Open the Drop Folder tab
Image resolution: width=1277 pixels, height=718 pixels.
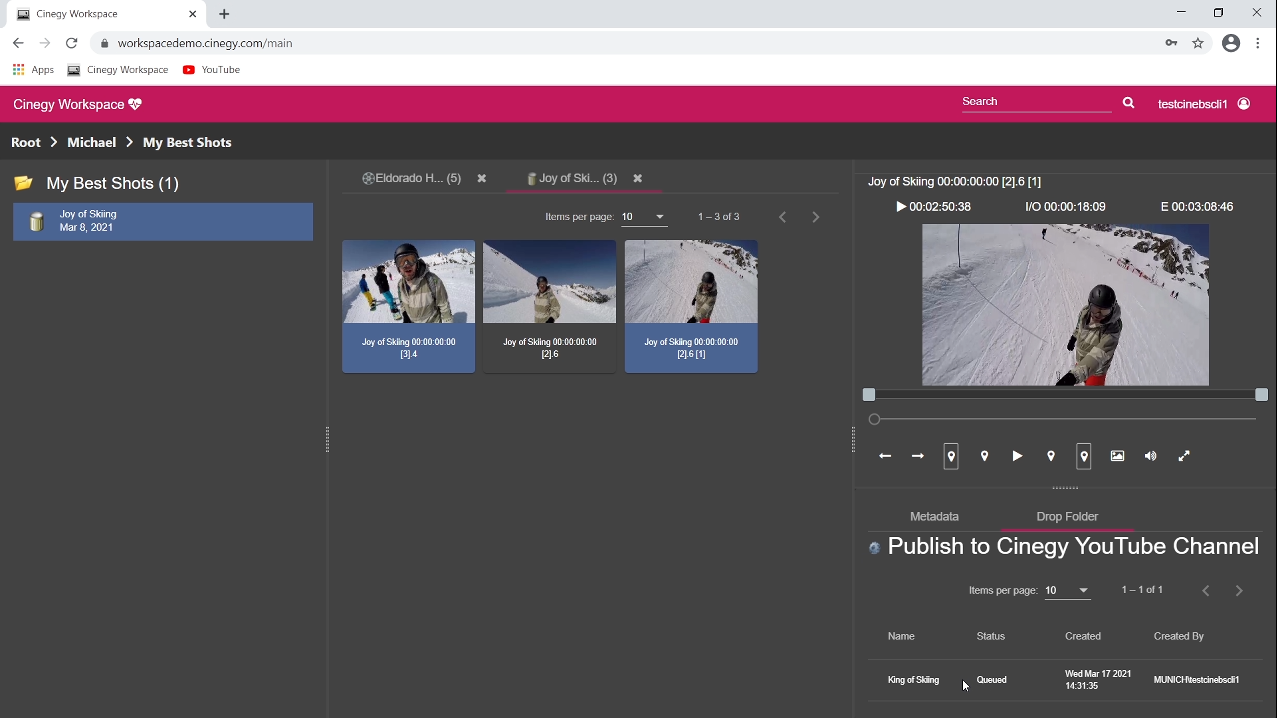pyautogui.click(x=1067, y=517)
